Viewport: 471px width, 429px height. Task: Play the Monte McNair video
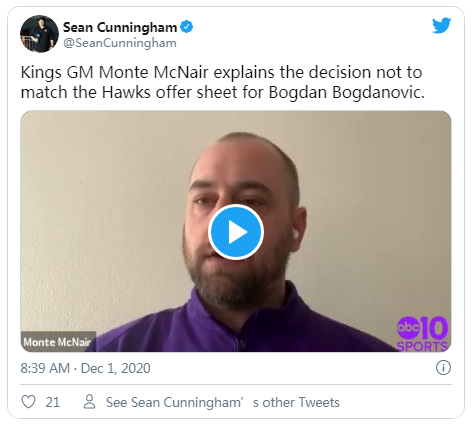tap(236, 232)
